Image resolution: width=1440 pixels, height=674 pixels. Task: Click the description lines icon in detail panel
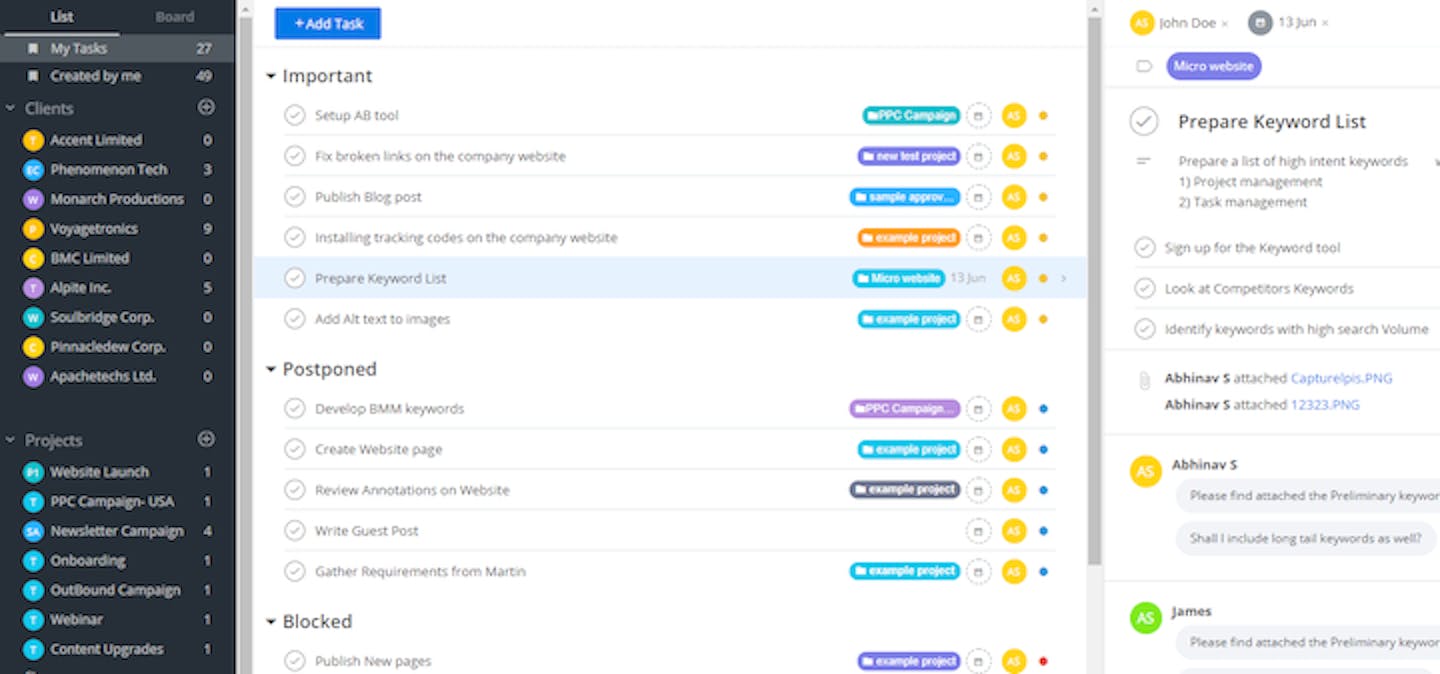(1144, 160)
